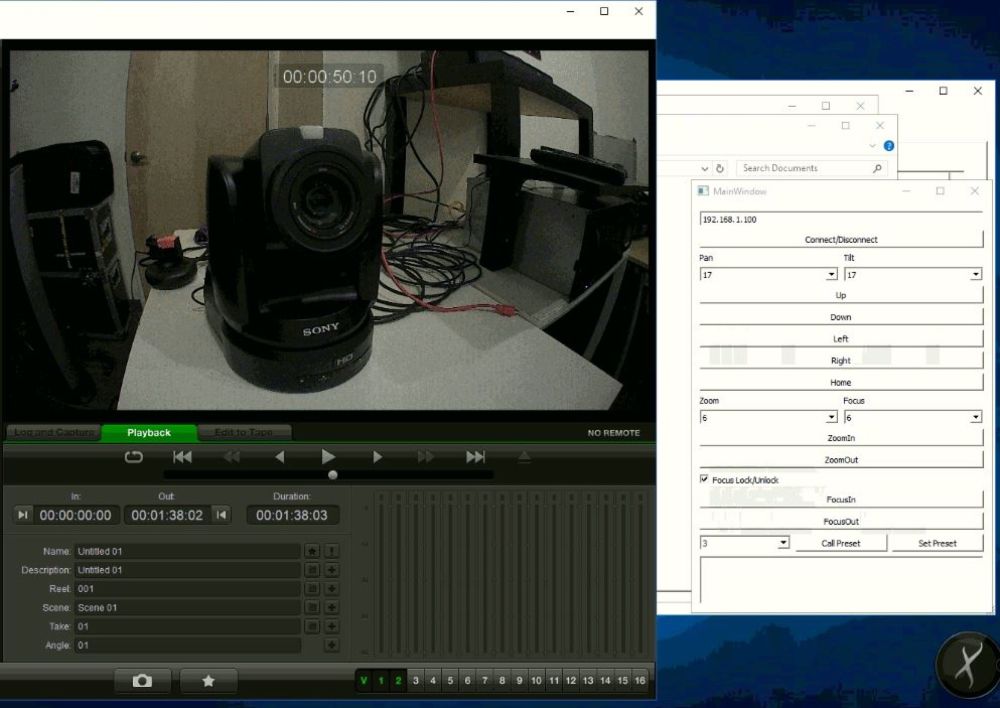Open the Tilt speed dropdown
This screenshot has height=708, width=1000.
[x=976, y=274]
